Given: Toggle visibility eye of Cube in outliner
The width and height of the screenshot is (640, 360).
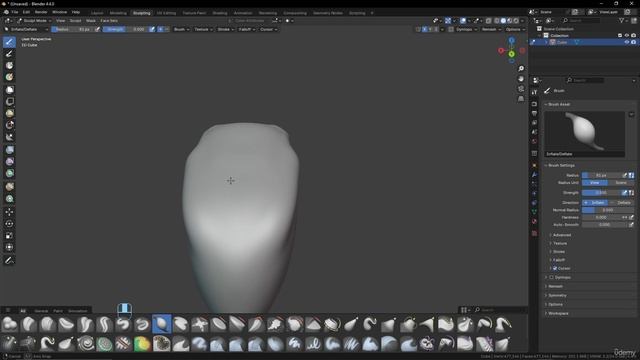Looking at the screenshot, I should pos(627,42).
